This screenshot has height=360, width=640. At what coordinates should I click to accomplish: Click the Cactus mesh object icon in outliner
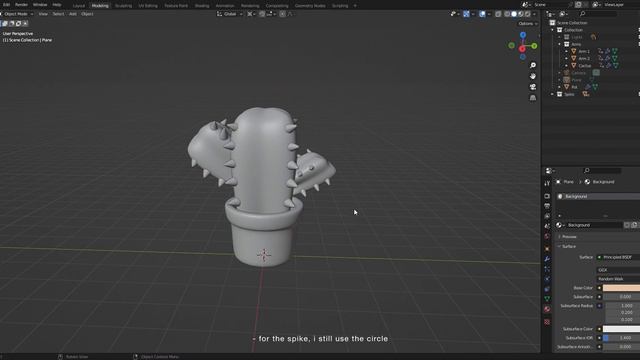(574, 66)
